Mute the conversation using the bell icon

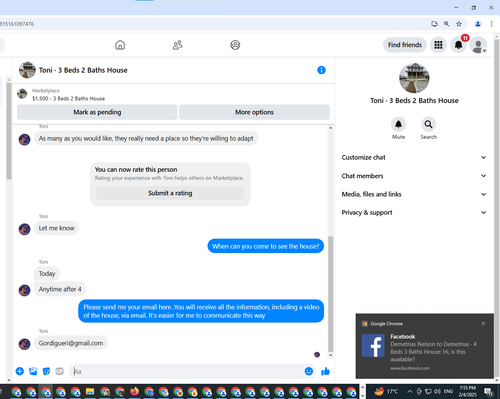[398, 124]
